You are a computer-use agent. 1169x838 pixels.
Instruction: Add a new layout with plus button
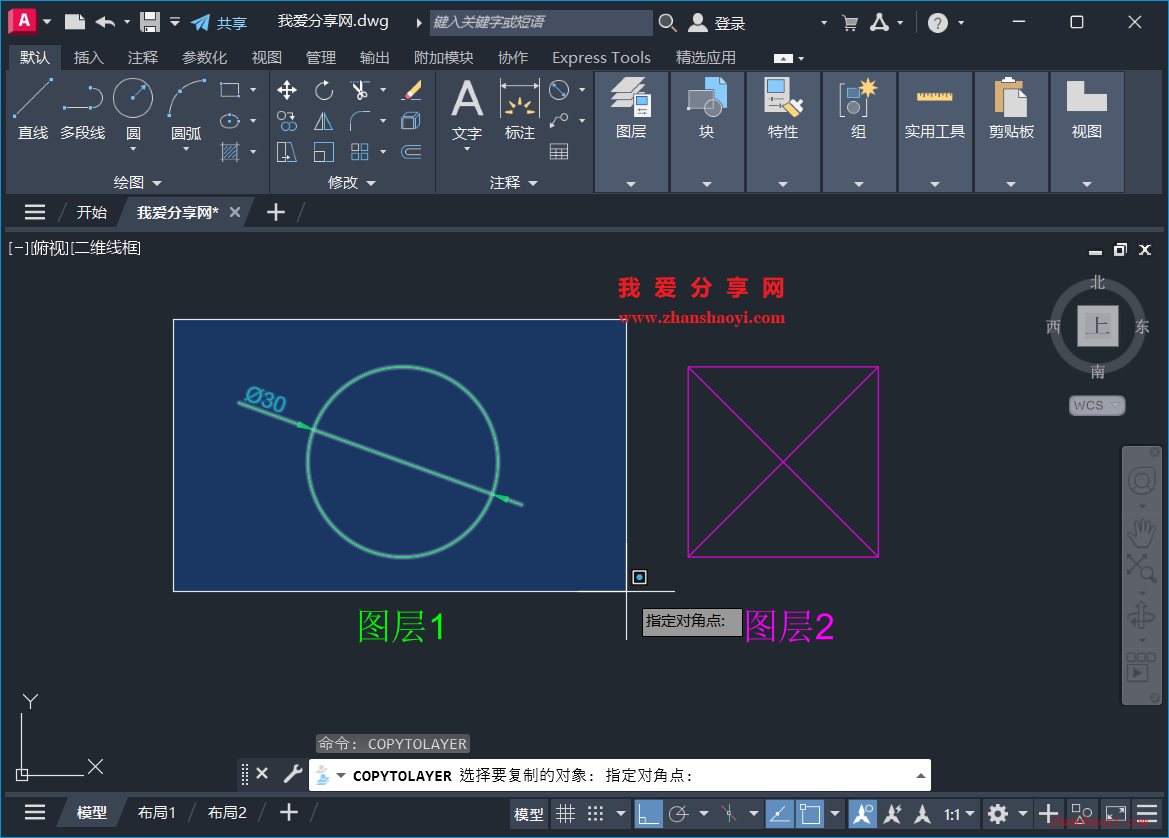(x=289, y=813)
